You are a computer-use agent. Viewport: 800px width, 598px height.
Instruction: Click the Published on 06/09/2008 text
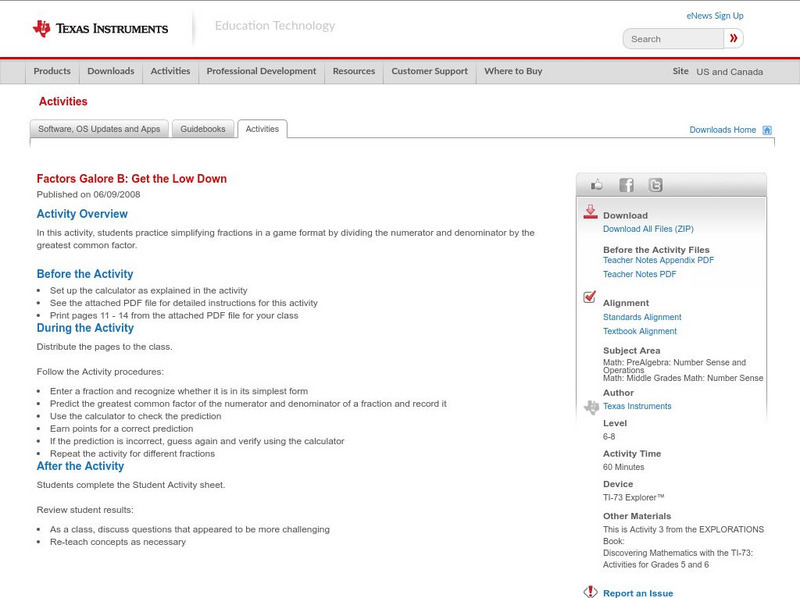pyautogui.click(x=88, y=194)
